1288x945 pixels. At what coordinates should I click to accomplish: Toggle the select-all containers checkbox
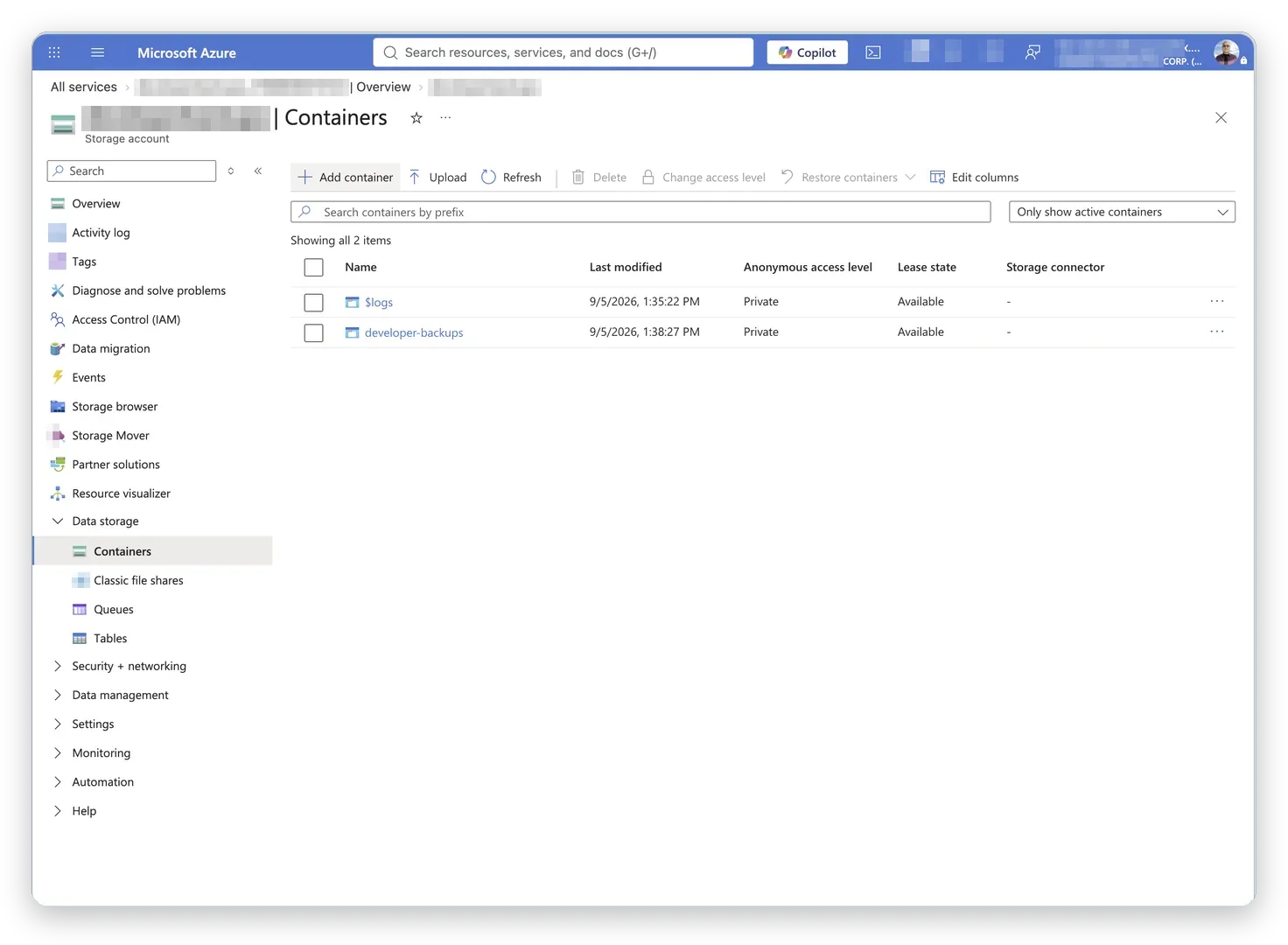click(x=313, y=268)
